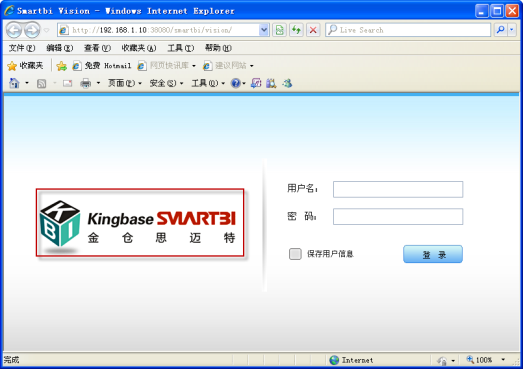This screenshot has height=369, width=523.
Task: Focus the 用户名 username input field
Action: point(398,189)
